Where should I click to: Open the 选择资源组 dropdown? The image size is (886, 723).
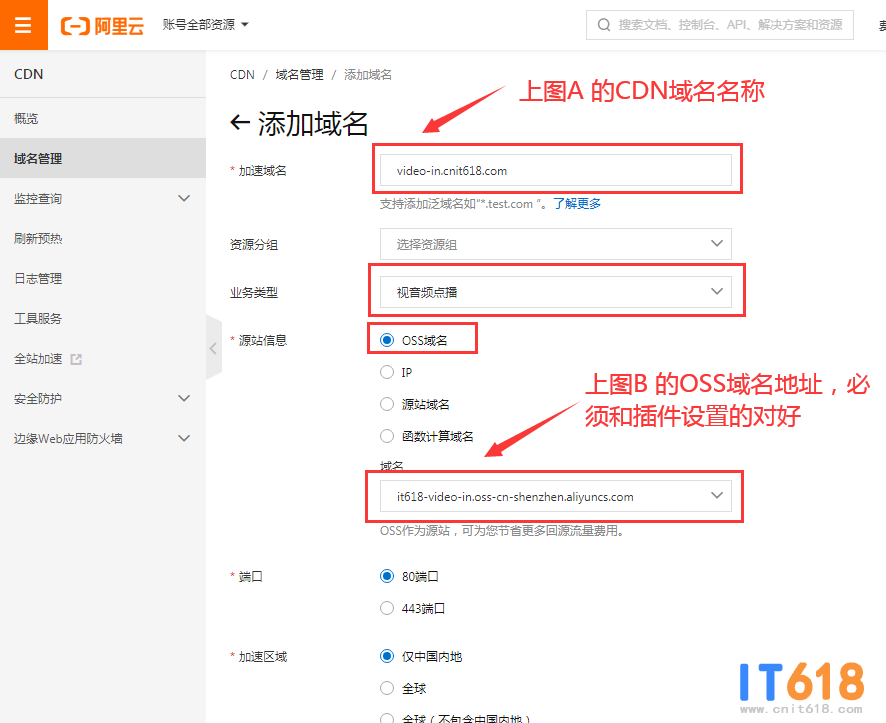[555, 244]
